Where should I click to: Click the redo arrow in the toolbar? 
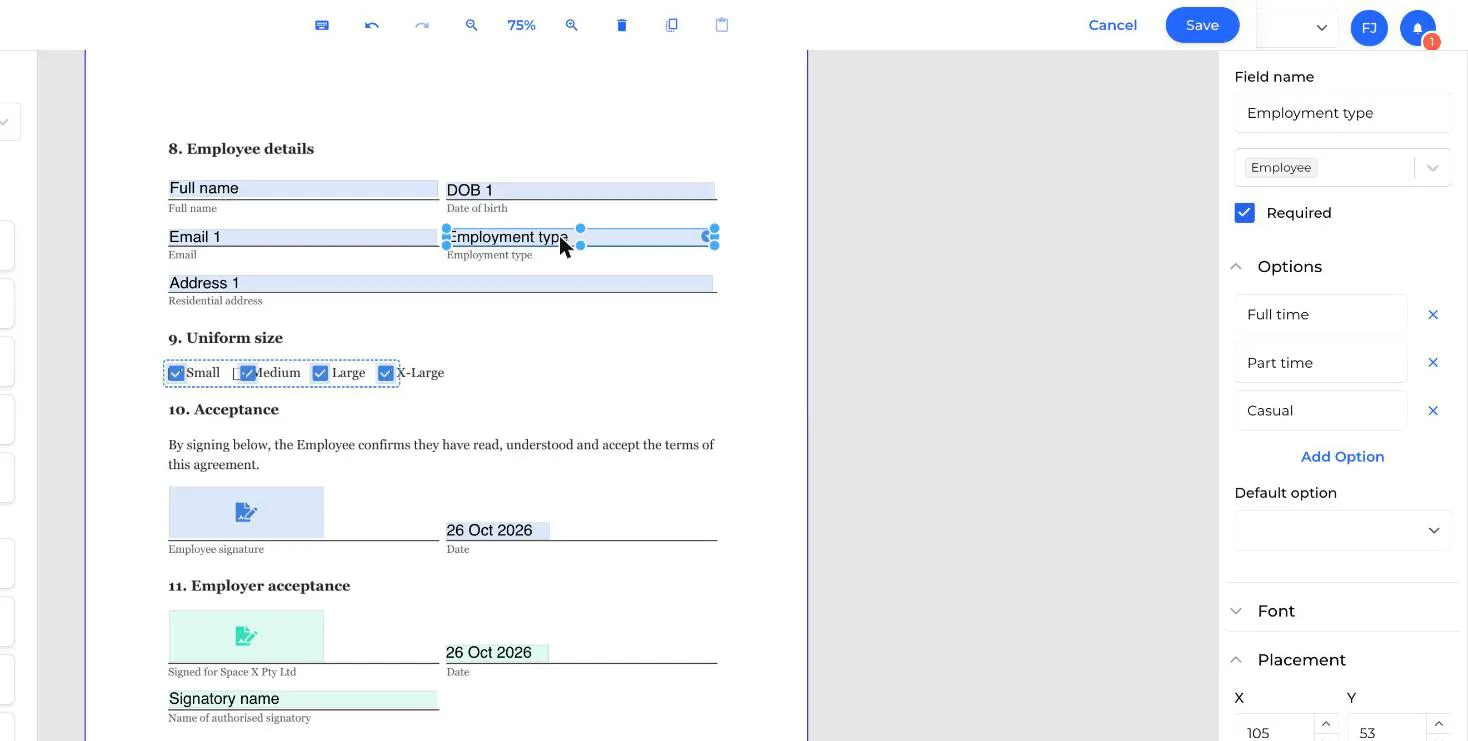click(422, 25)
